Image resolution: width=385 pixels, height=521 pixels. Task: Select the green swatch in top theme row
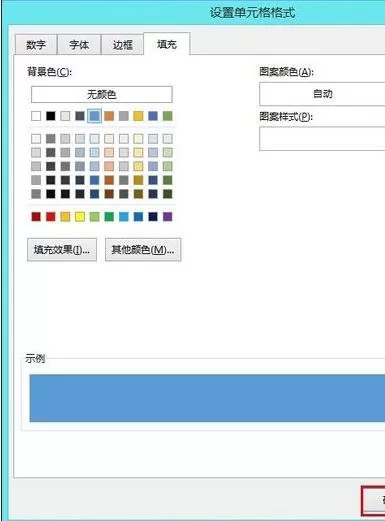(168, 116)
